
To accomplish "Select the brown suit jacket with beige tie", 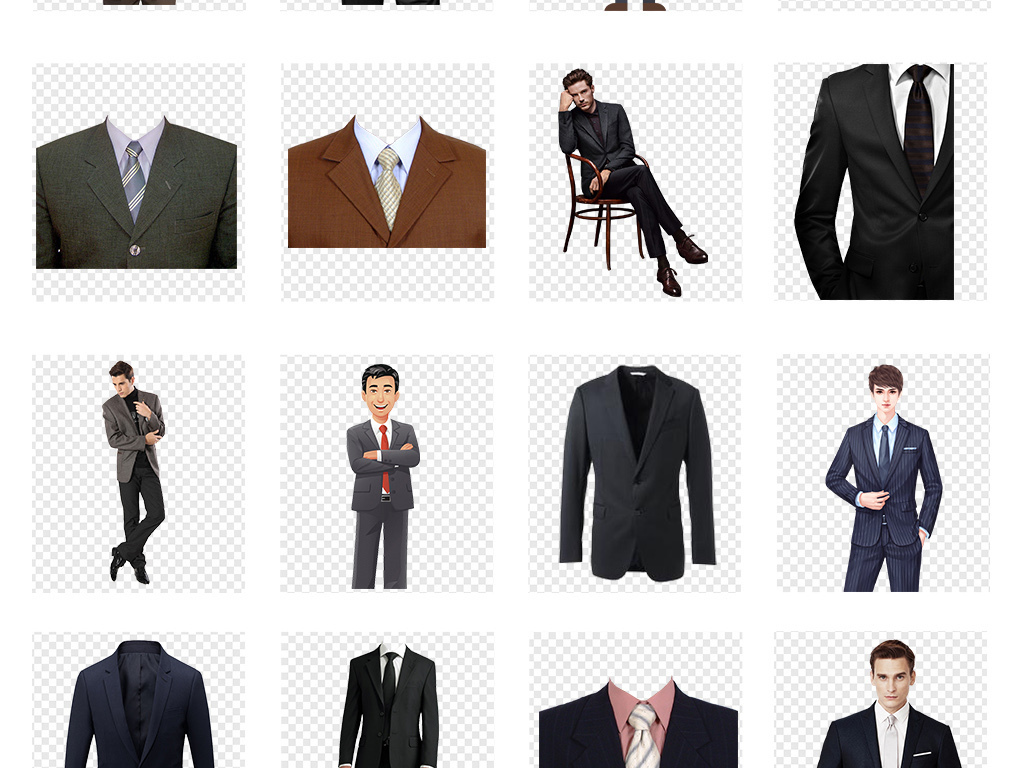I will pyautogui.click(x=387, y=183).
